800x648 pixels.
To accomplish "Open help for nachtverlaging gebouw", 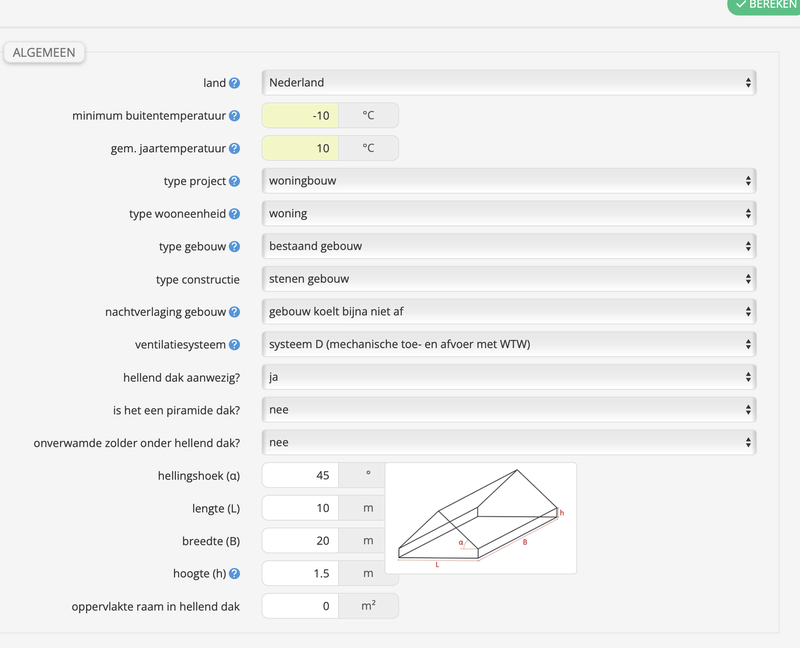I will point(234,312).
